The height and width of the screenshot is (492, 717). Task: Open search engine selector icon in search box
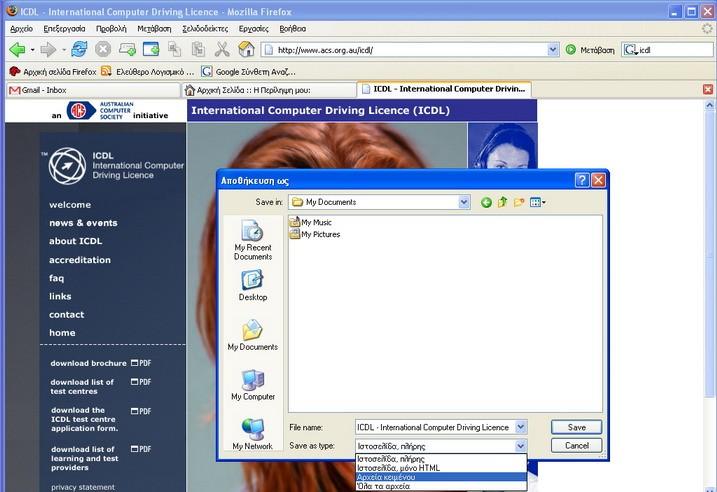pyautogui.click(x=631, y=50)
